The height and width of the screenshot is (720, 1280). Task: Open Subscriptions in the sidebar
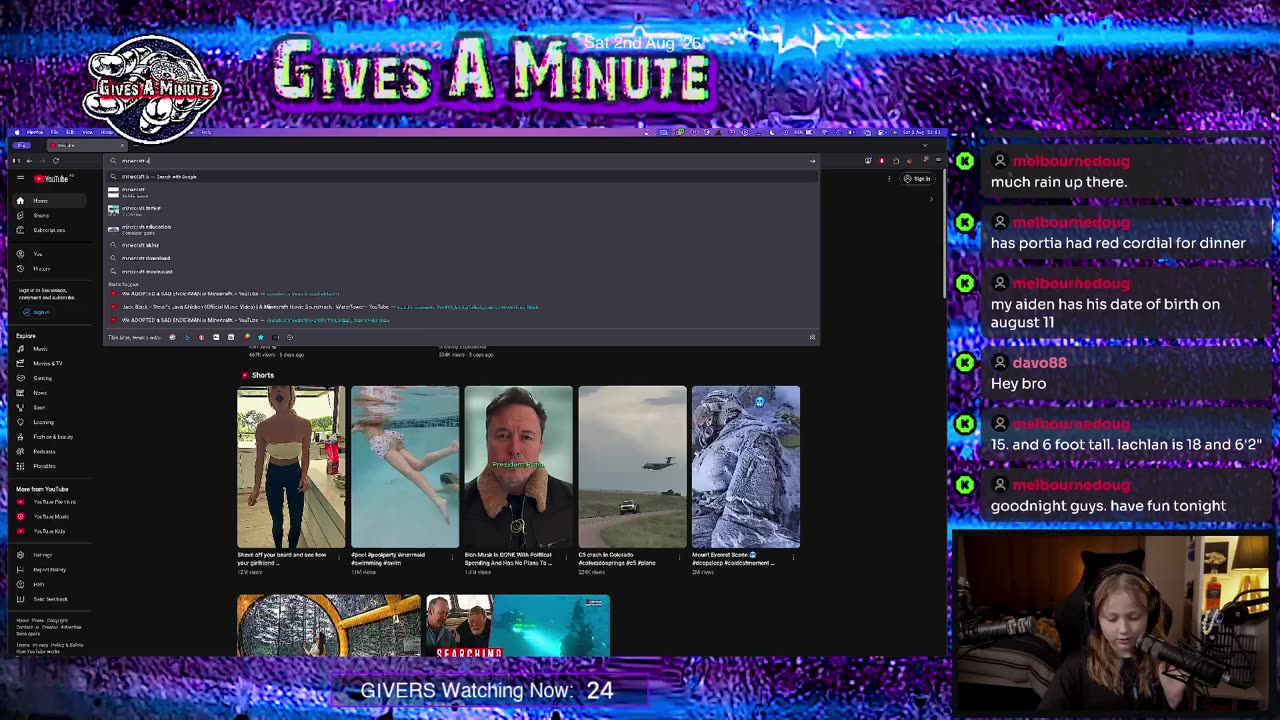point(48,230)
